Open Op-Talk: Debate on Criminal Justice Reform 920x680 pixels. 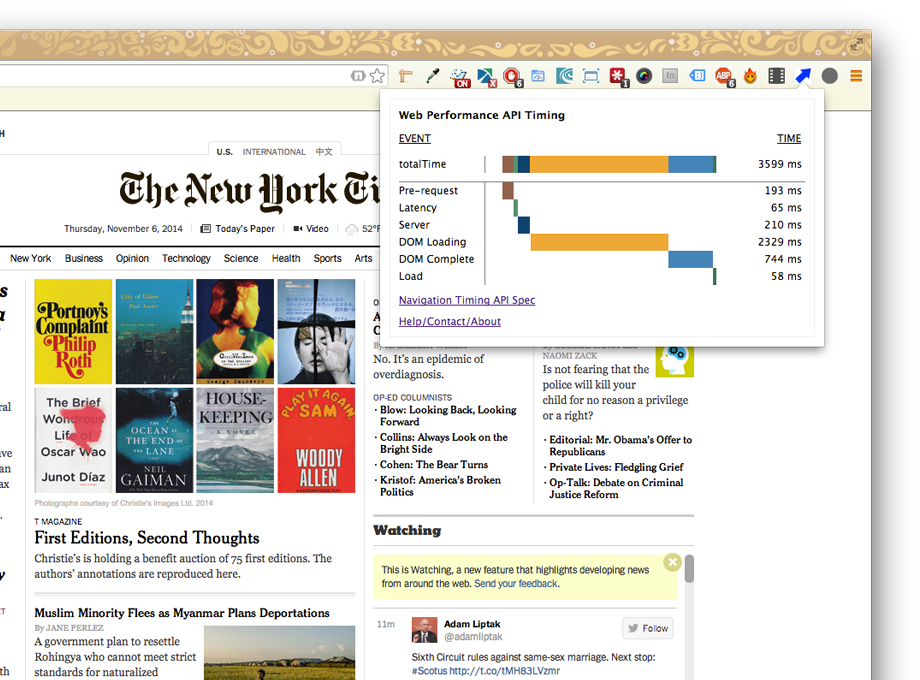616,488
